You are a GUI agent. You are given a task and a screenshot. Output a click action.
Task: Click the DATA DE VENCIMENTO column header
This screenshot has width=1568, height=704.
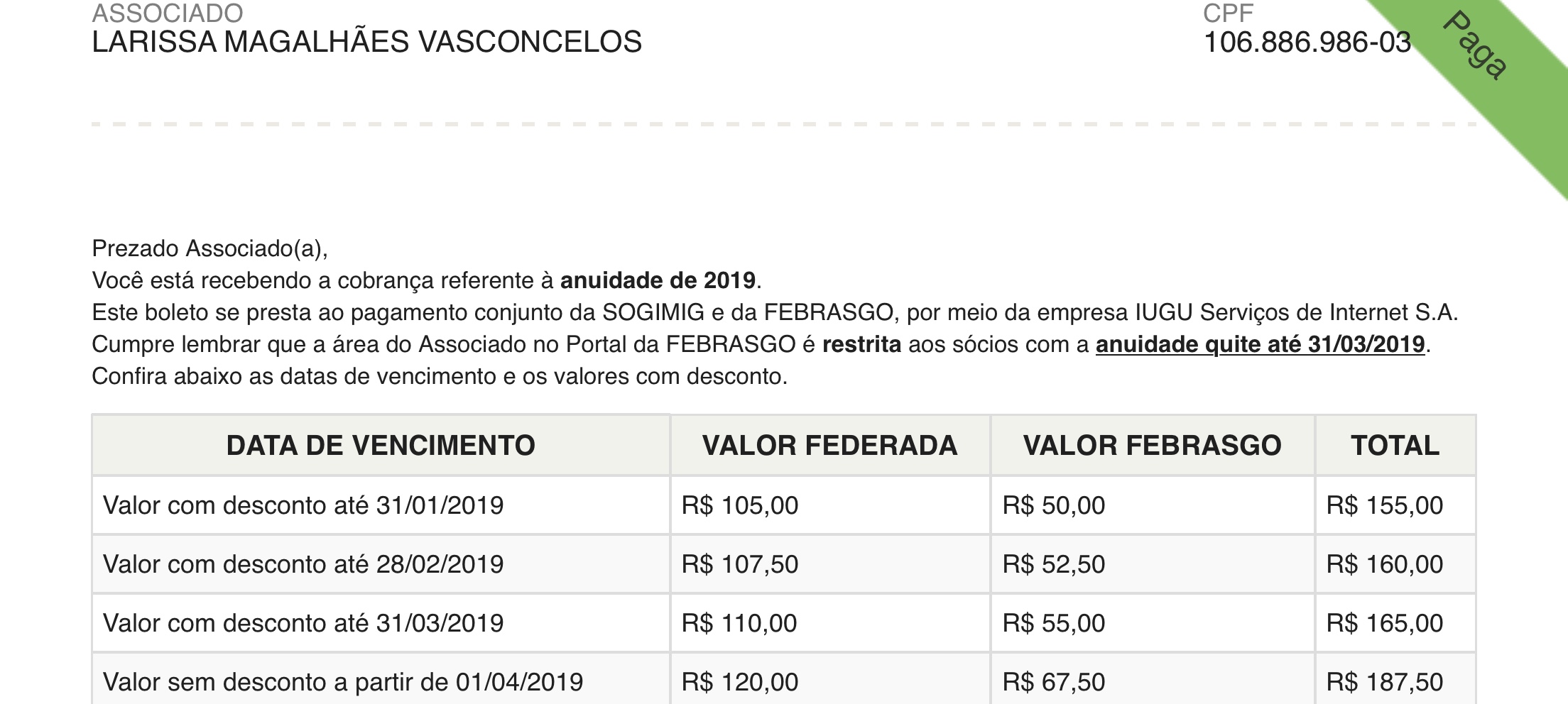381,446
